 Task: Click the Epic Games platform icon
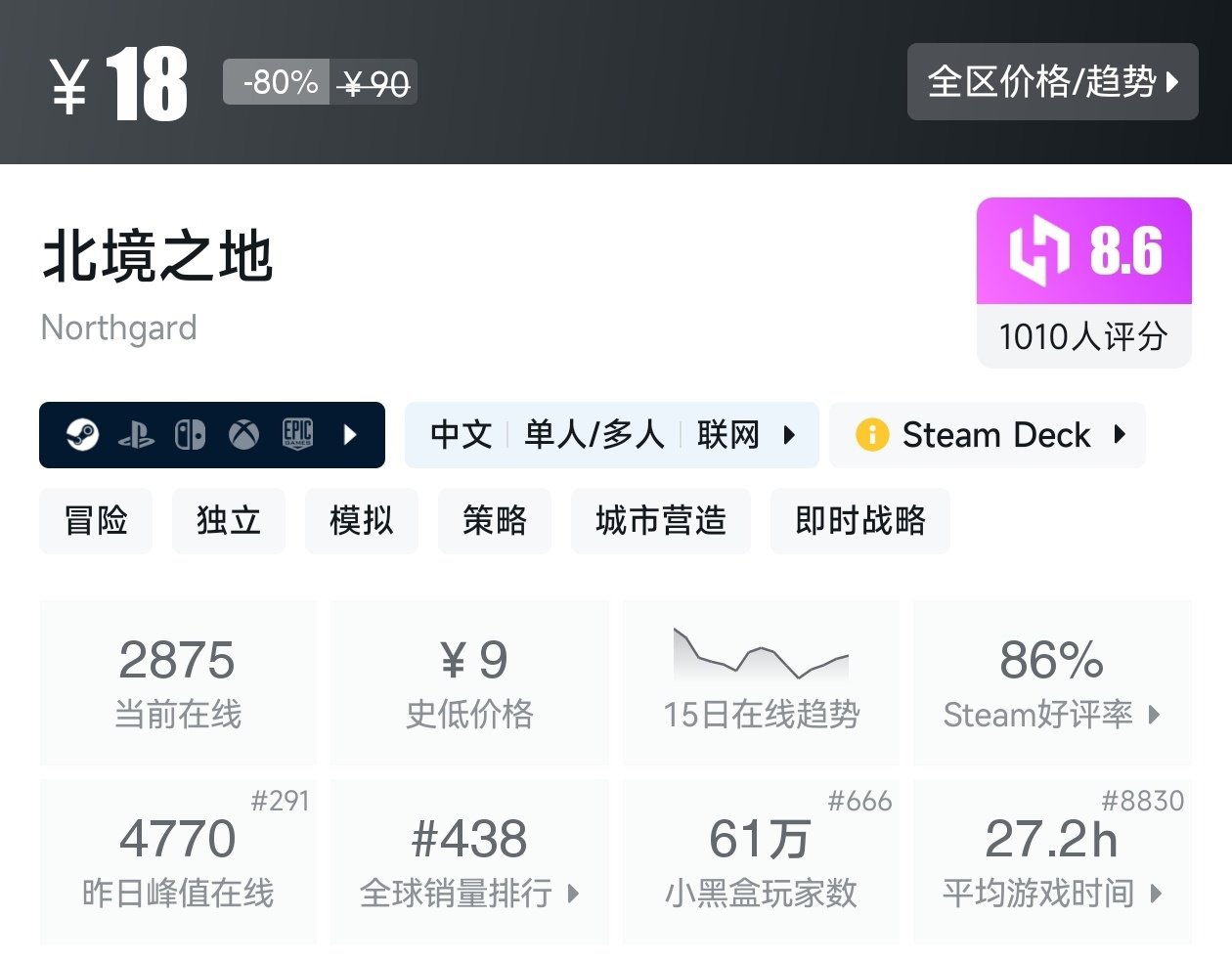[297, 434]
